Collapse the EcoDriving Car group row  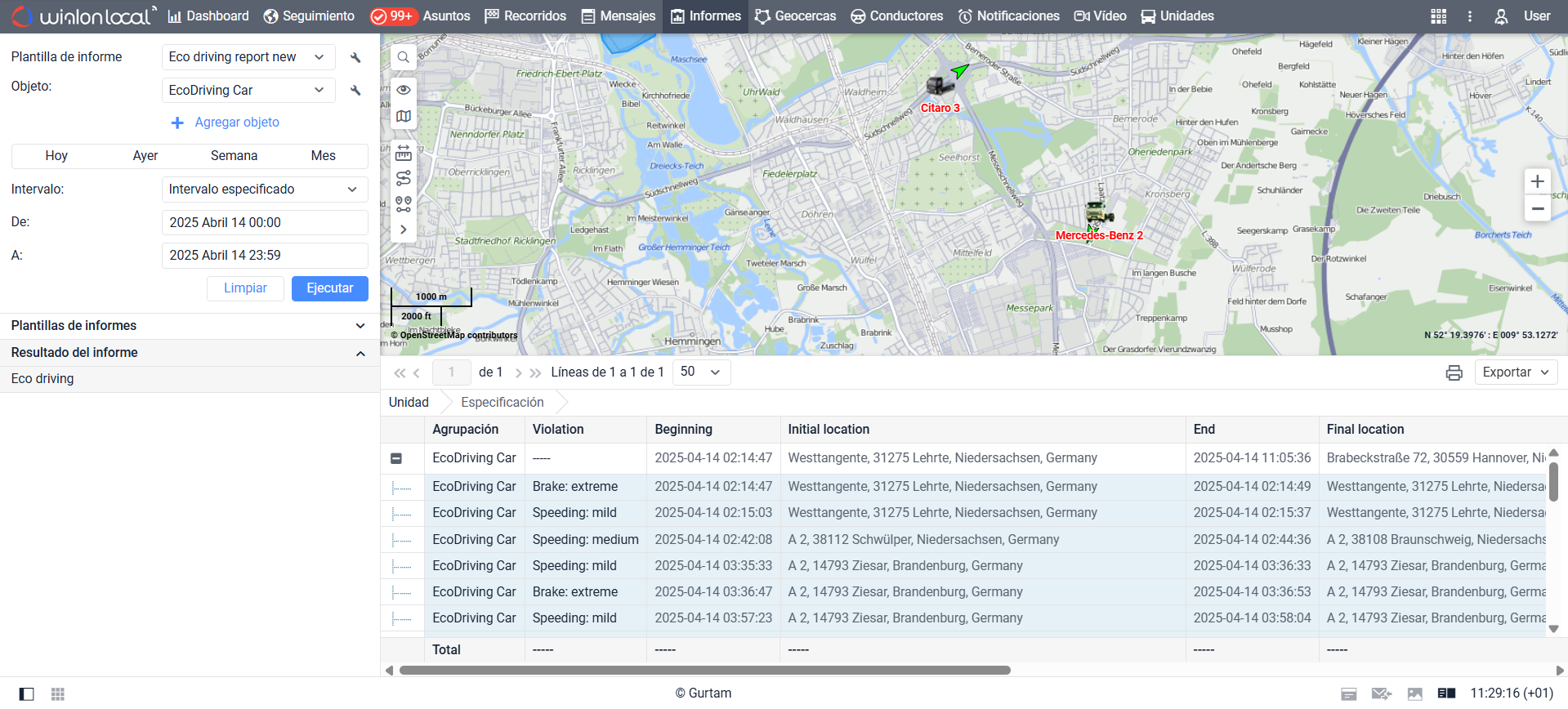[396, 459]
